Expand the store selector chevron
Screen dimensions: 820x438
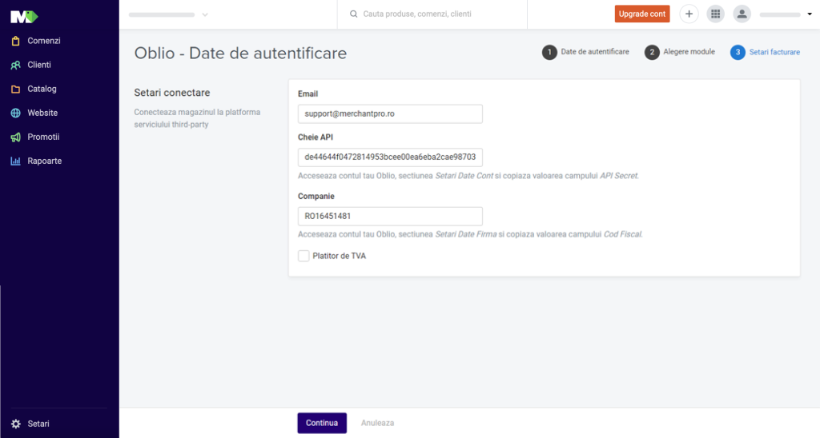coord(205,15)
